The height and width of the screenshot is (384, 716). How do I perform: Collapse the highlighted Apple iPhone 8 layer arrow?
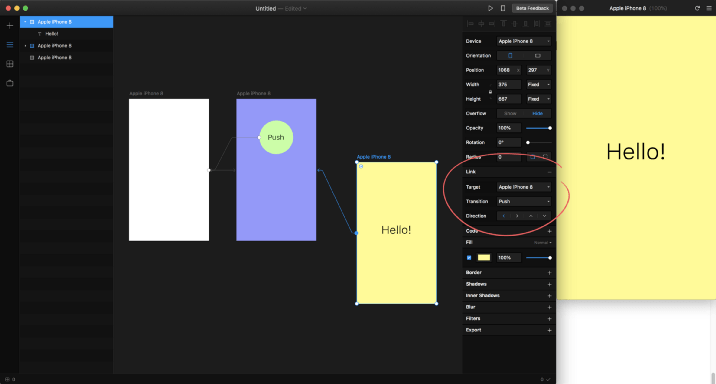[25, 22]
